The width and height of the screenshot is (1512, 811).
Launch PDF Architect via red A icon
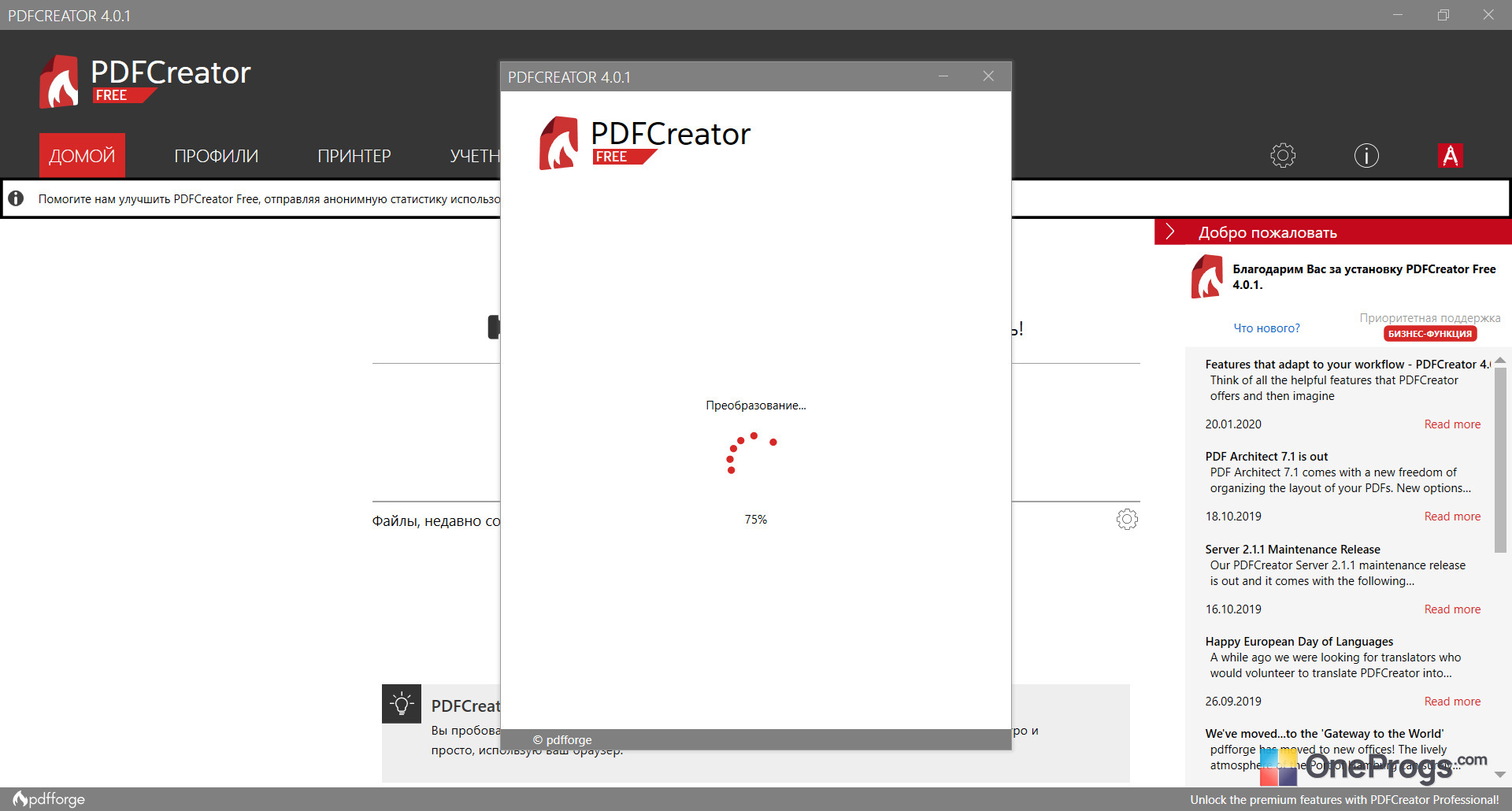pos(1450,155)
